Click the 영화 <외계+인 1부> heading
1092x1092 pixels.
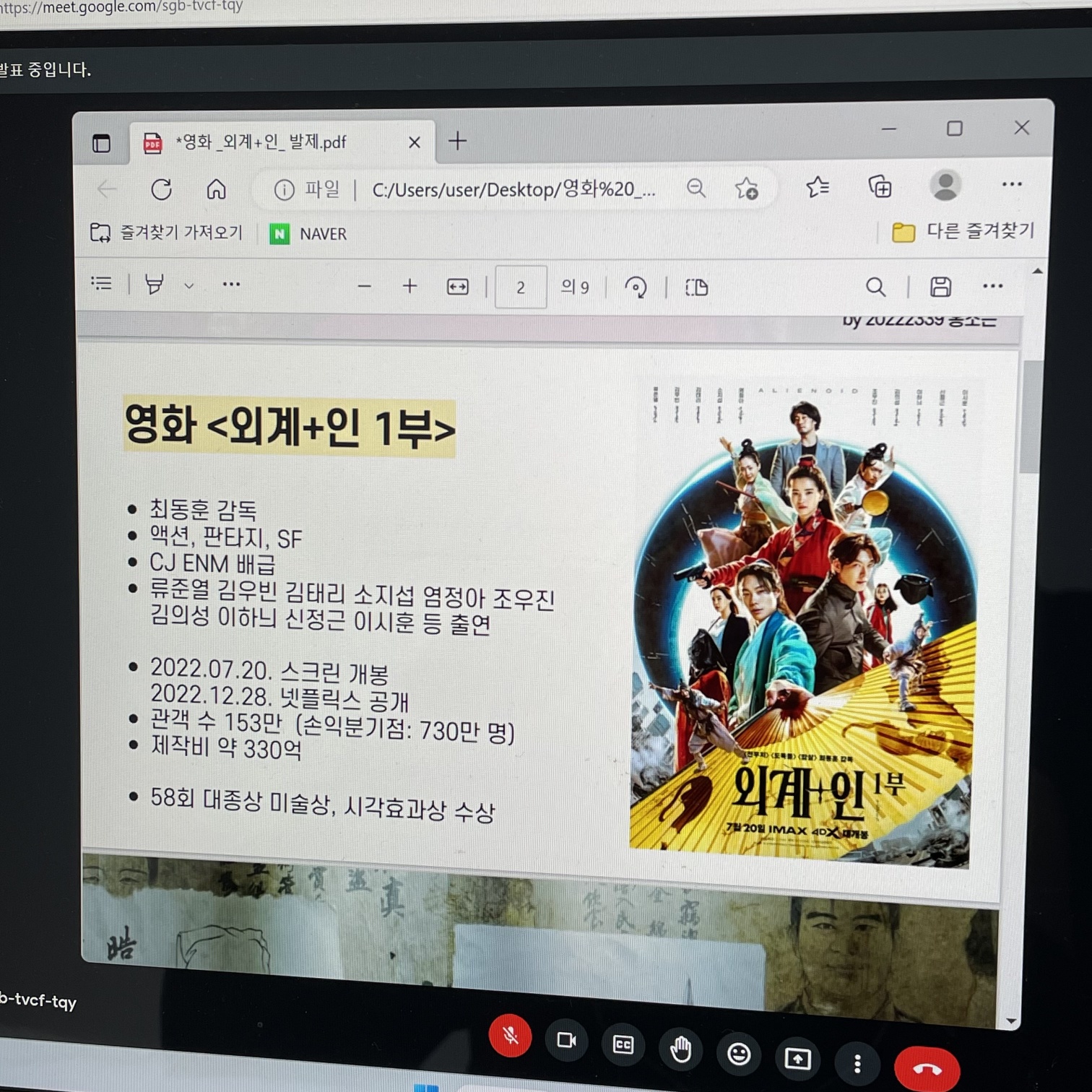pyautogui.click(x=290, y=427)
